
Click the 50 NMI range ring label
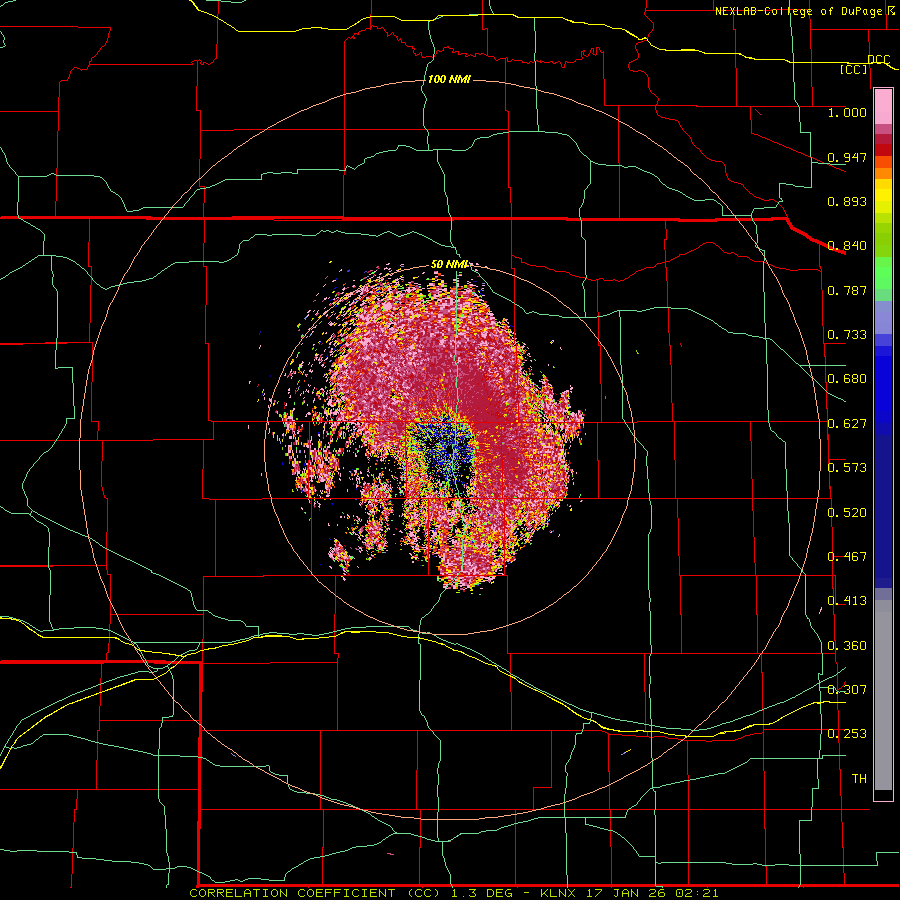click(x=450, y=265)
